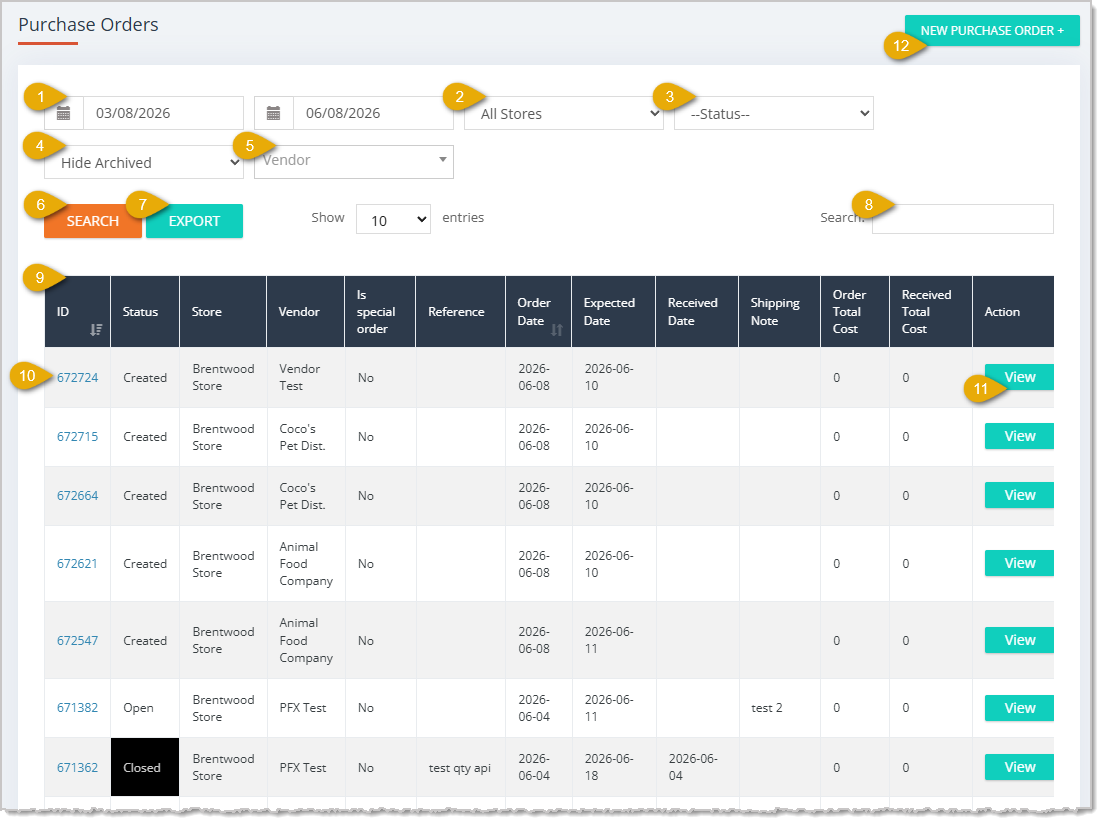View order 671362 via View button
The image size is (1102, 824).
click(x=1019, y=767)
